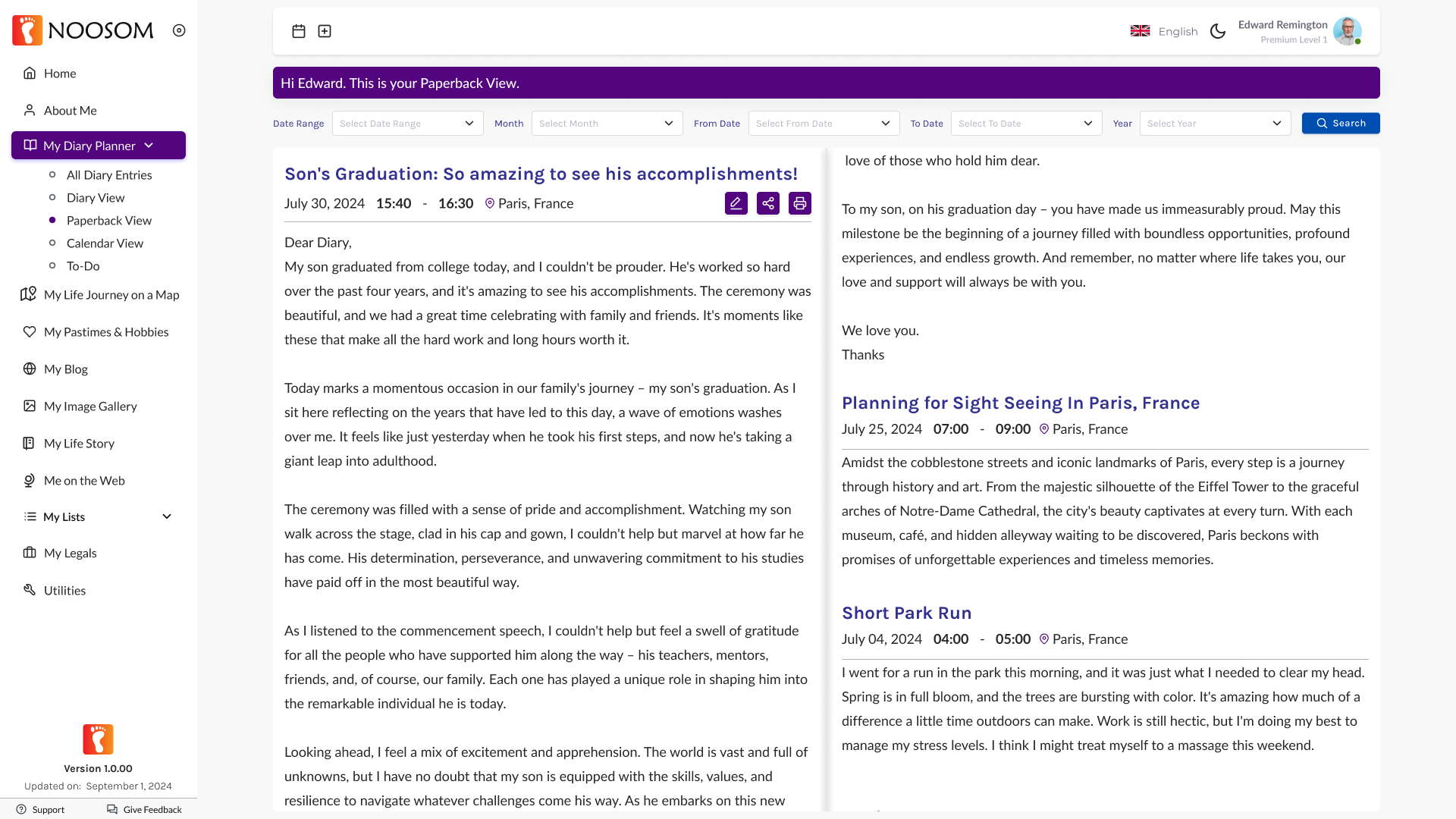Image resolution: width=1456 pixels, height=819 pixels.
Task: Open the Select Date Range dropdown
Action: (407, 124)
